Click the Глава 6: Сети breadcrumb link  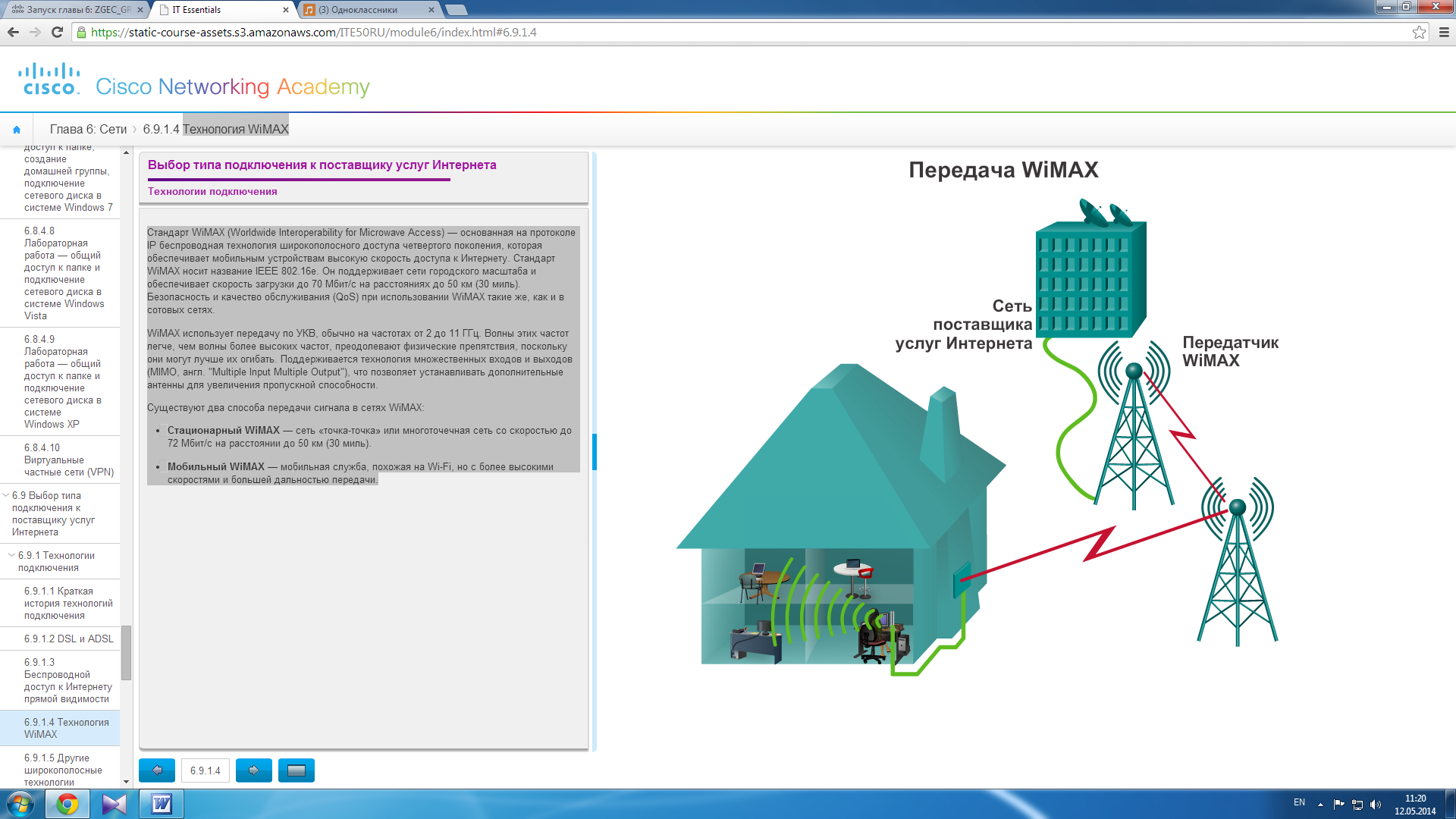pos(88,129)
